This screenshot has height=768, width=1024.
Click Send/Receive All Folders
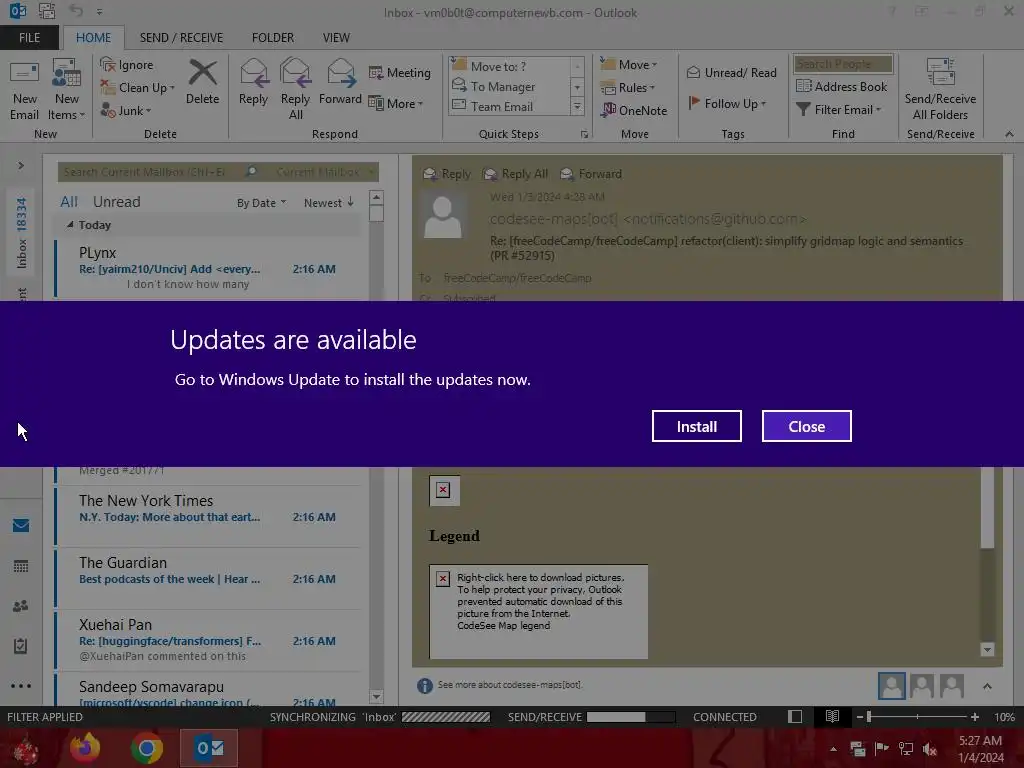pyautogui.click(x=940, y=90)
